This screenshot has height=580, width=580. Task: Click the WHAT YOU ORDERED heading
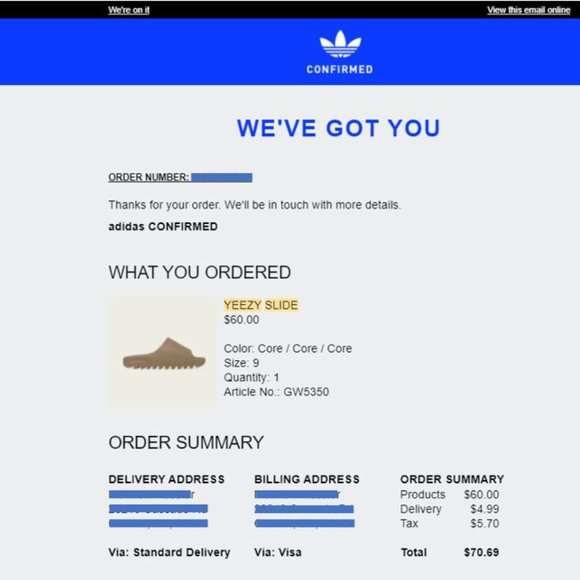coord(199,273)
